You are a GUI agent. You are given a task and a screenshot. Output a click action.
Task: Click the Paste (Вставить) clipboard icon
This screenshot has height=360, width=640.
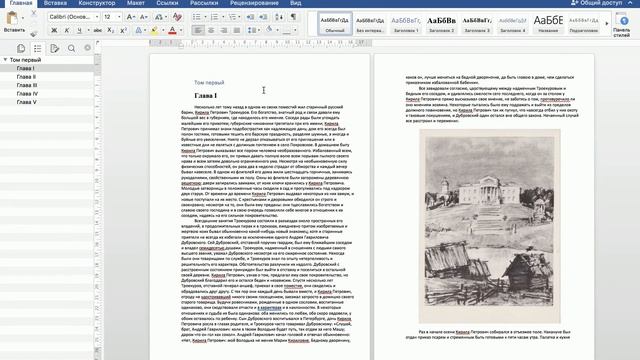click(12, 18)
